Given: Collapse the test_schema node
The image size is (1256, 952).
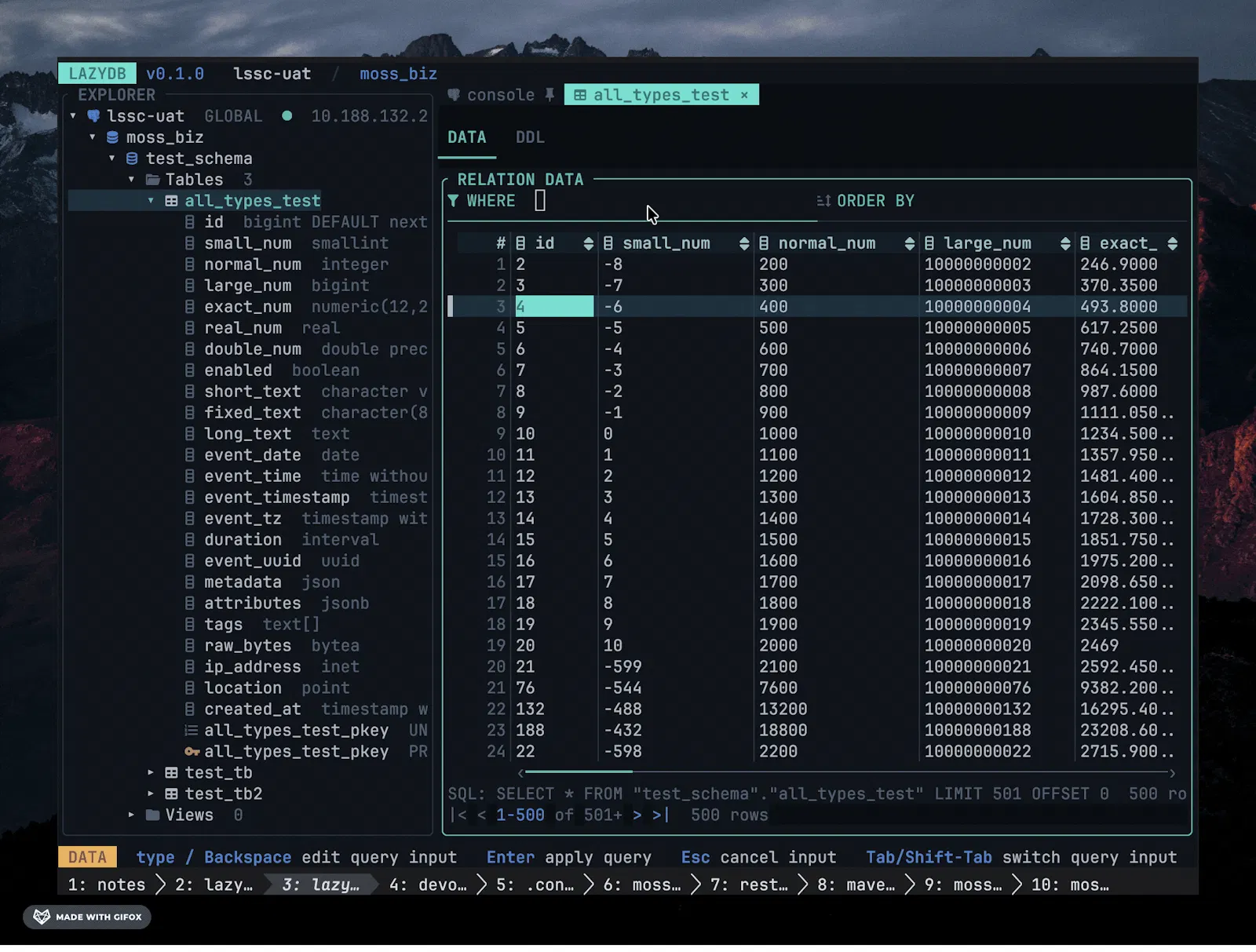Looking at the screenshot, I should (x=112, y=159).
